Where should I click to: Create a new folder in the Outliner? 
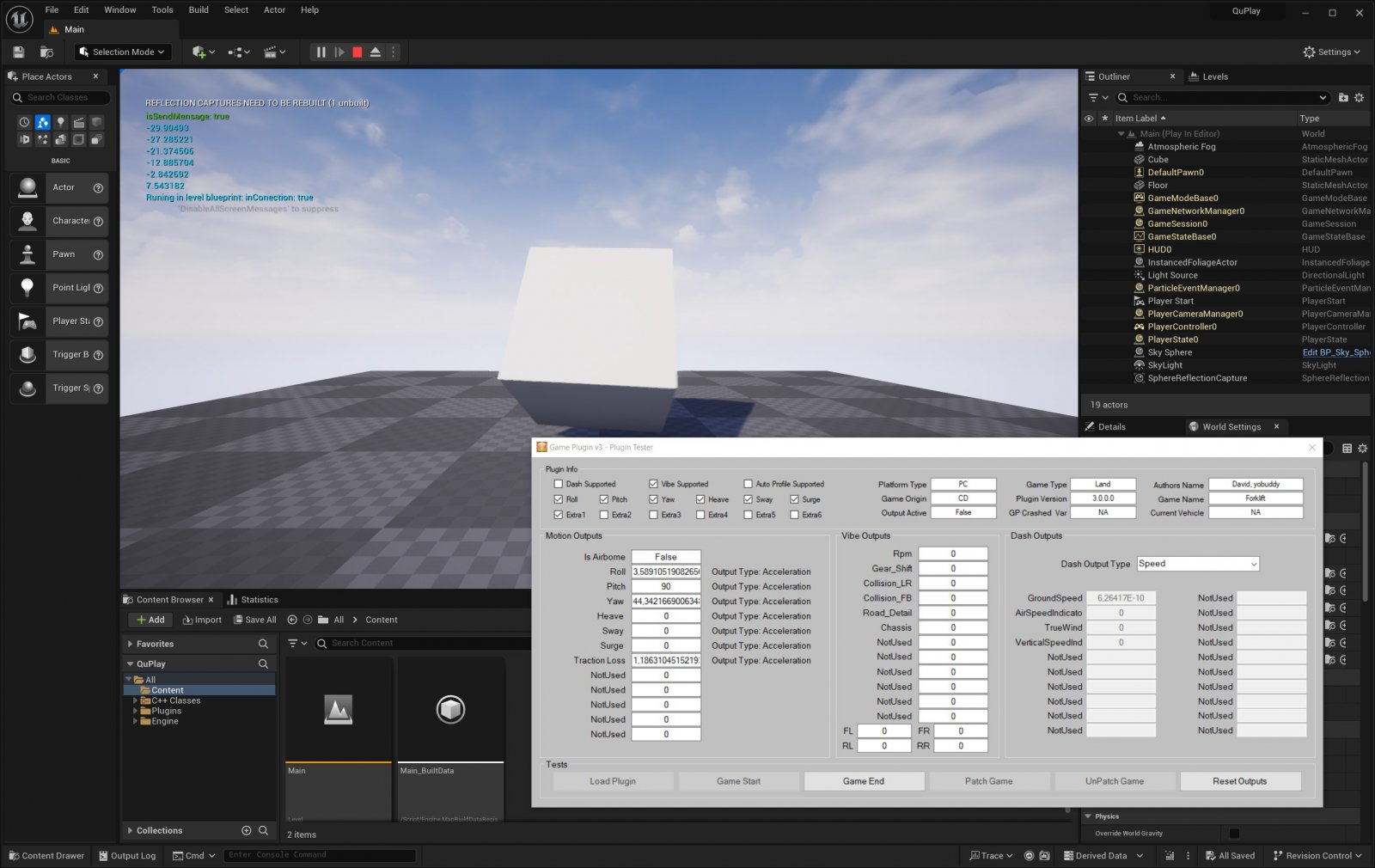1343,98
